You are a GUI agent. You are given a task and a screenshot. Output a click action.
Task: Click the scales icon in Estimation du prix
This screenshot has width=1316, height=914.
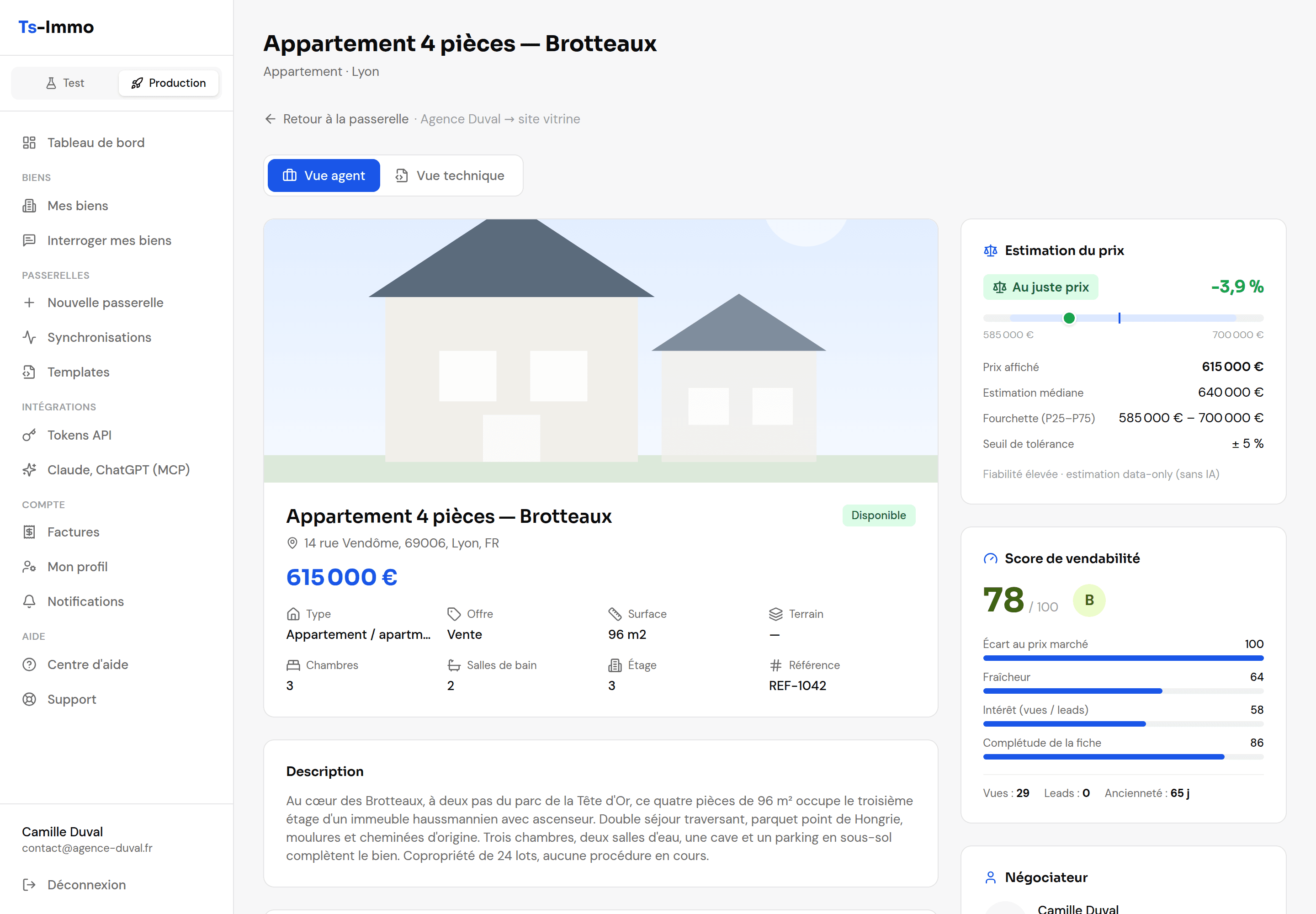click(x=990, y=250)
